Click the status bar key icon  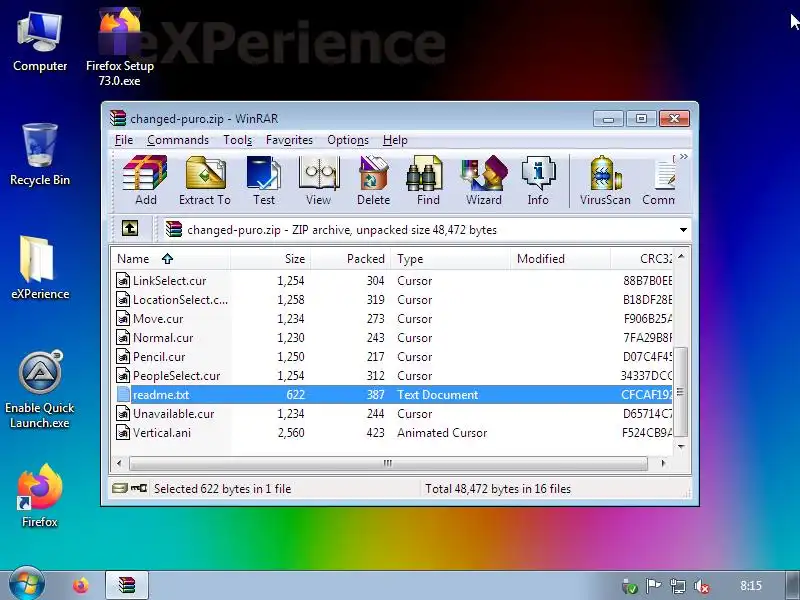pos(139,488)
